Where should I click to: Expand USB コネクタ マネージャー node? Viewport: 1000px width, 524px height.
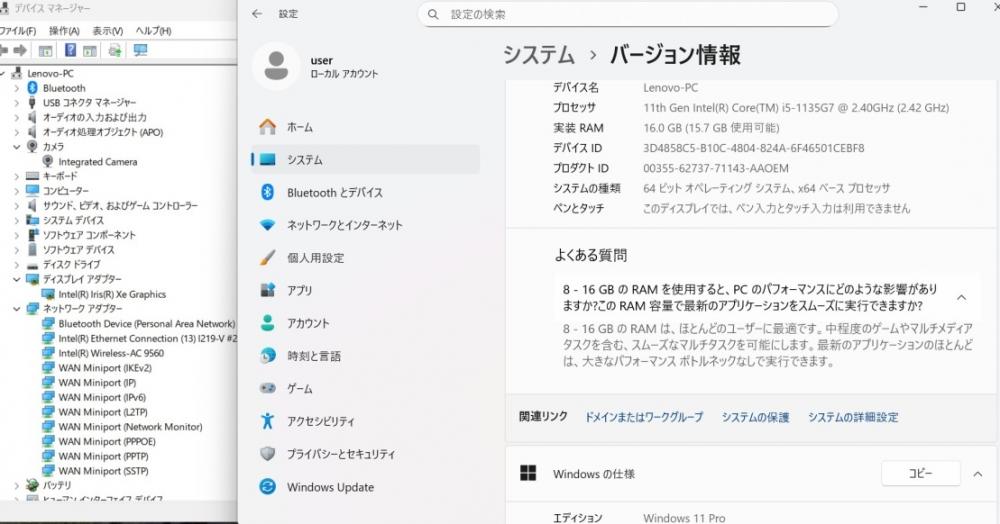pyautogui.click(x=17, y=103)
